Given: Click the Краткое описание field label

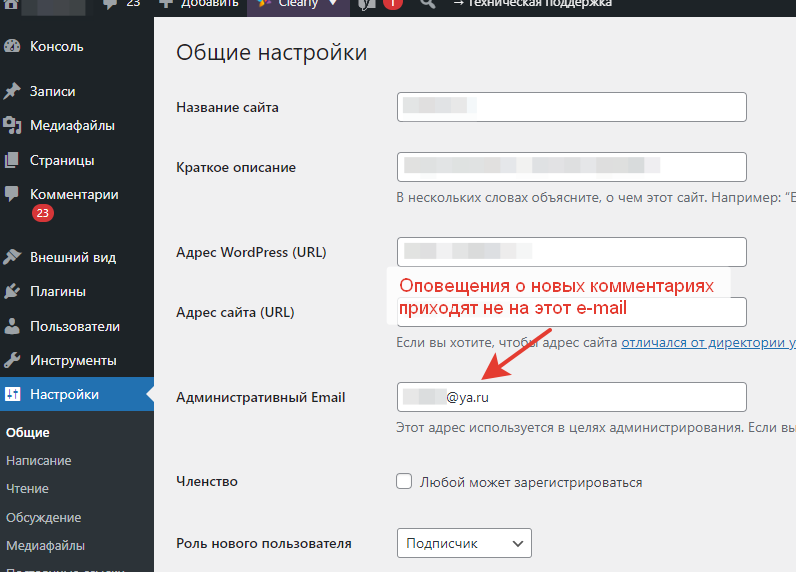Looking at the screenshot, I should [236, 167].
